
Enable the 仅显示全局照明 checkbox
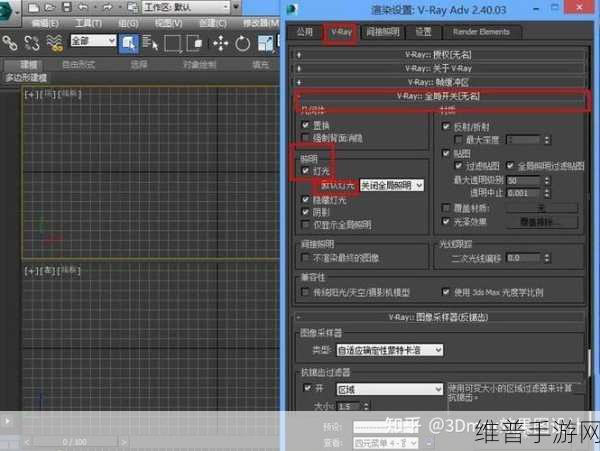coord(305,225)
